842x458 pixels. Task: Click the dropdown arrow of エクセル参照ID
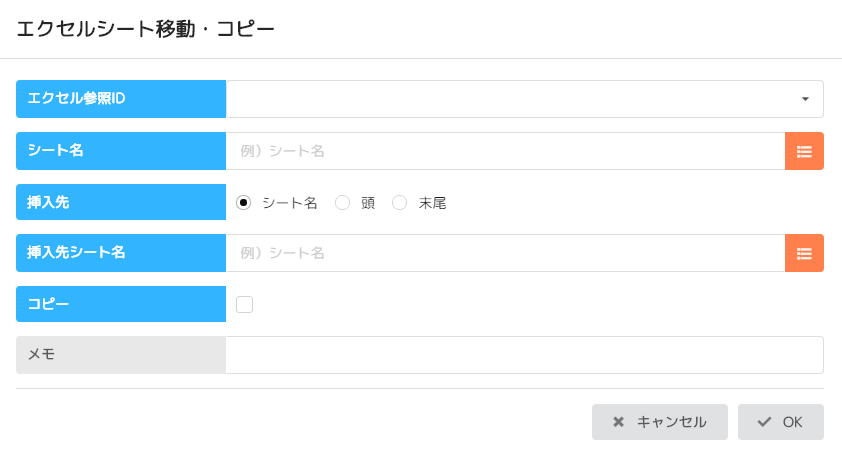(805, 99)
